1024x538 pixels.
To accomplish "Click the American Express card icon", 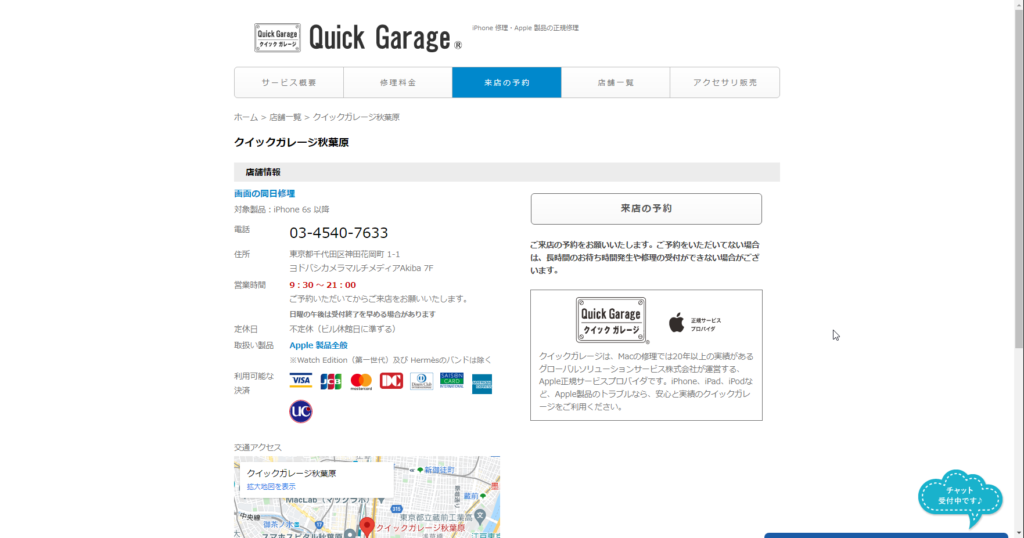I will coord(482,384).
